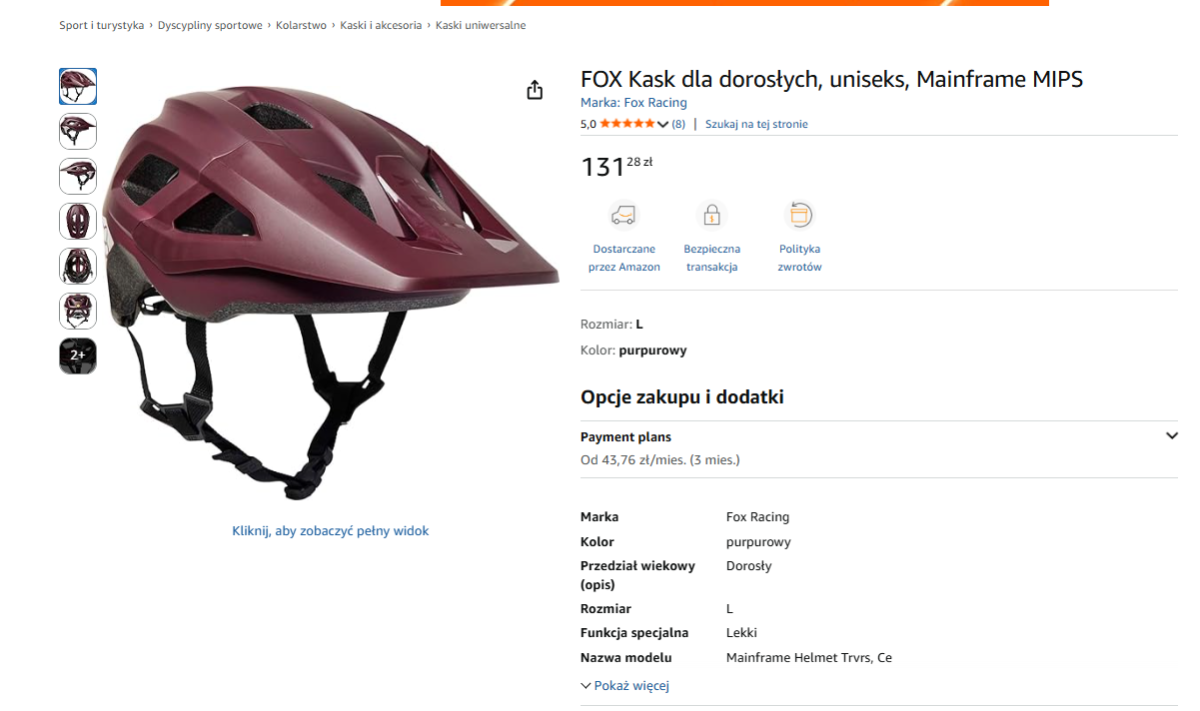Click the share icon above helmet image
The image size is (1200, 711).
tap(535, 90)
